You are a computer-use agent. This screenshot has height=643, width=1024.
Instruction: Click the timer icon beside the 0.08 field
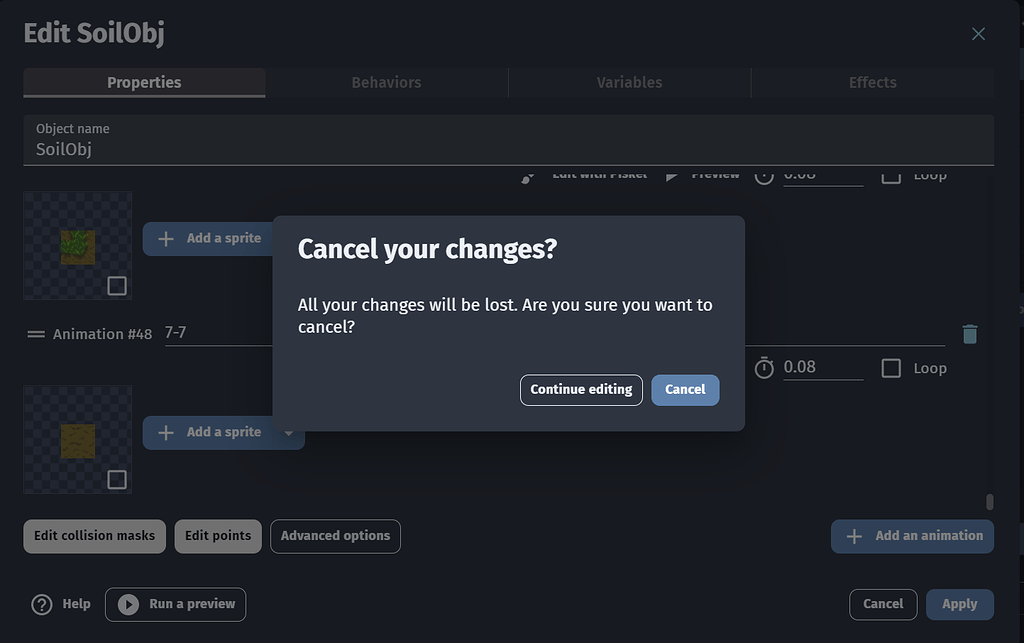point(764,367)
